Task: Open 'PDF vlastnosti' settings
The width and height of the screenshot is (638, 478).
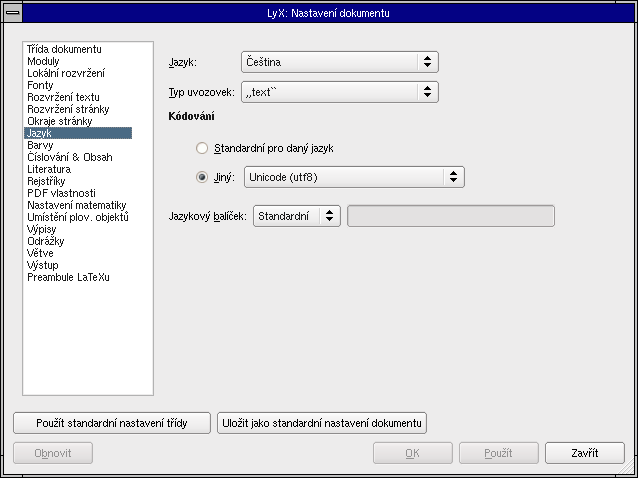Action: [61, 193]
